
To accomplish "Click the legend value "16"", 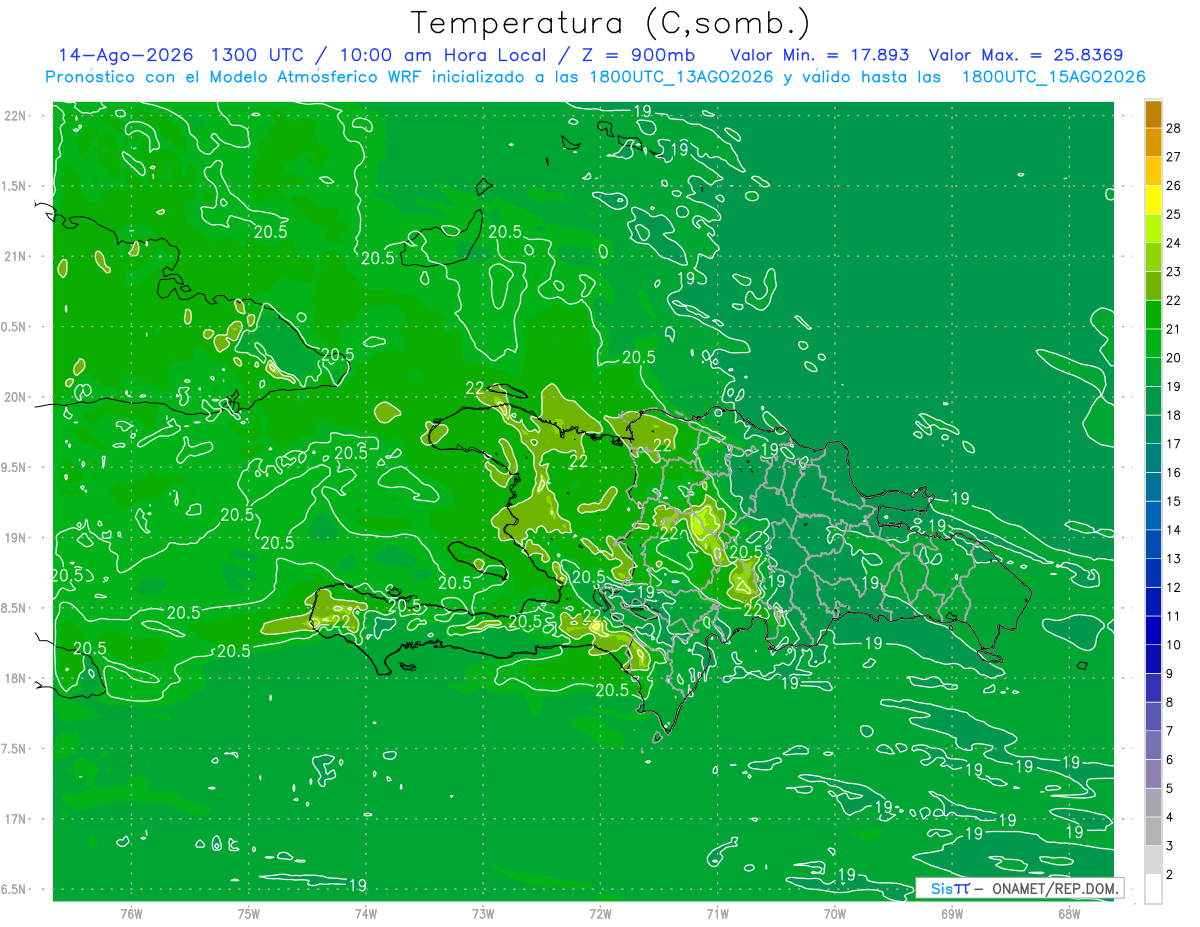I will [x=1174, y=472].
